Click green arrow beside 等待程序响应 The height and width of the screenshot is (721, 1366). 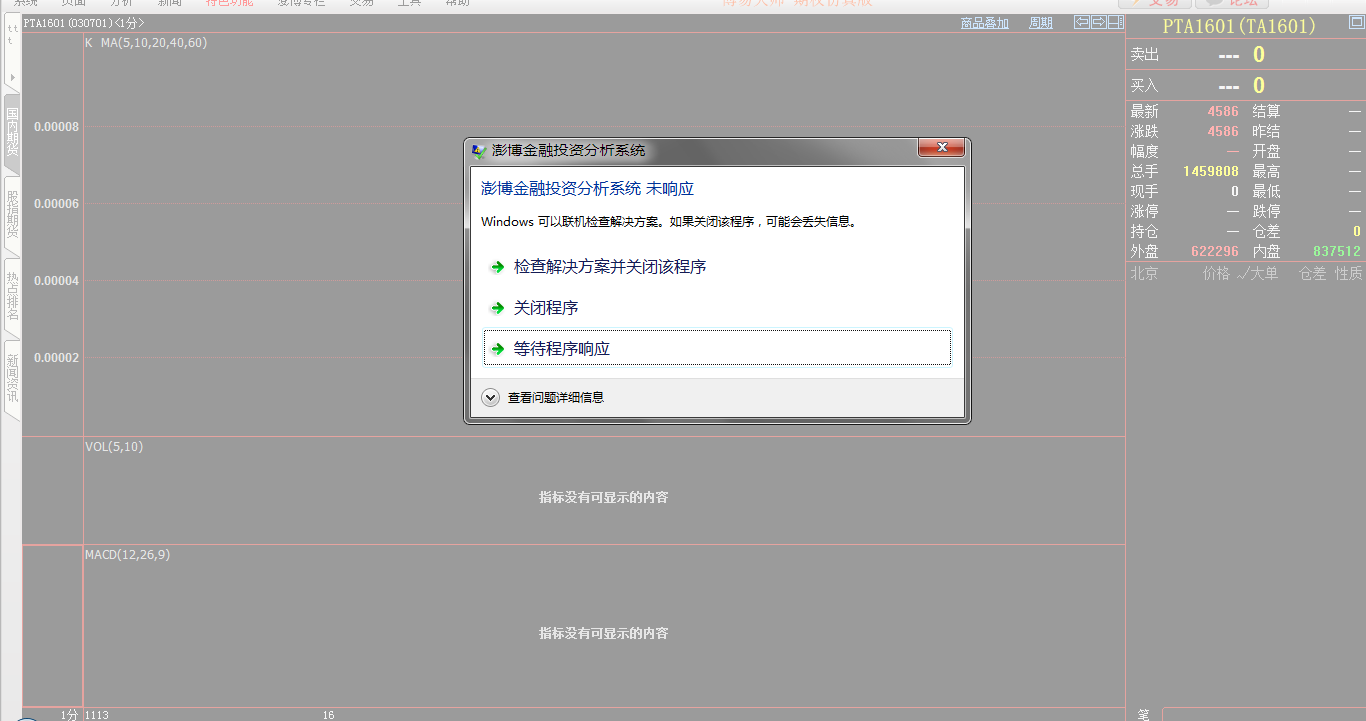click(x=497, y=349)
